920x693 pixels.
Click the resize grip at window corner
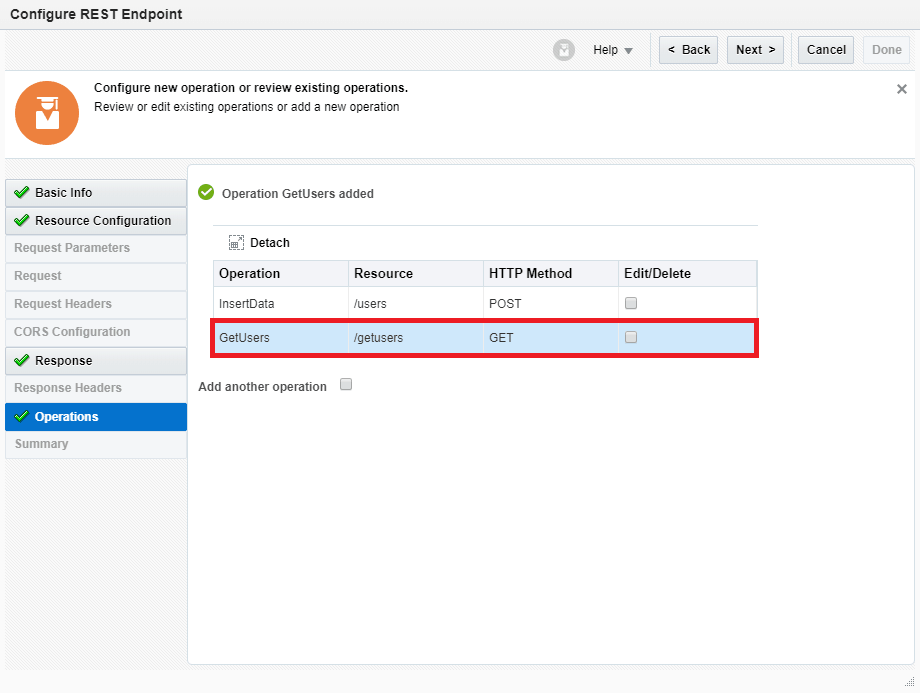908,681
